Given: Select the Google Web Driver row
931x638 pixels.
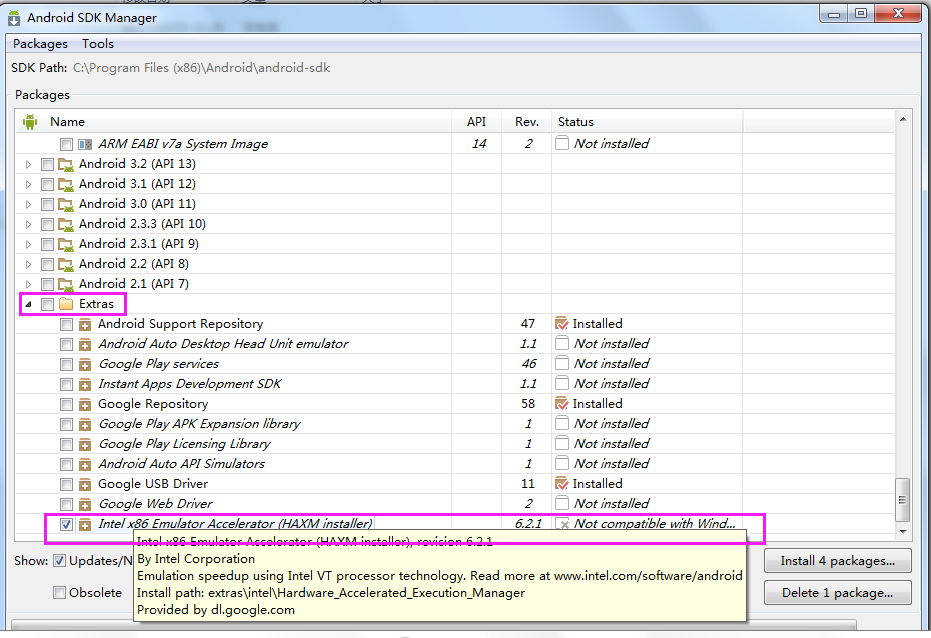Looking at the screenshot, I should 455,504.
